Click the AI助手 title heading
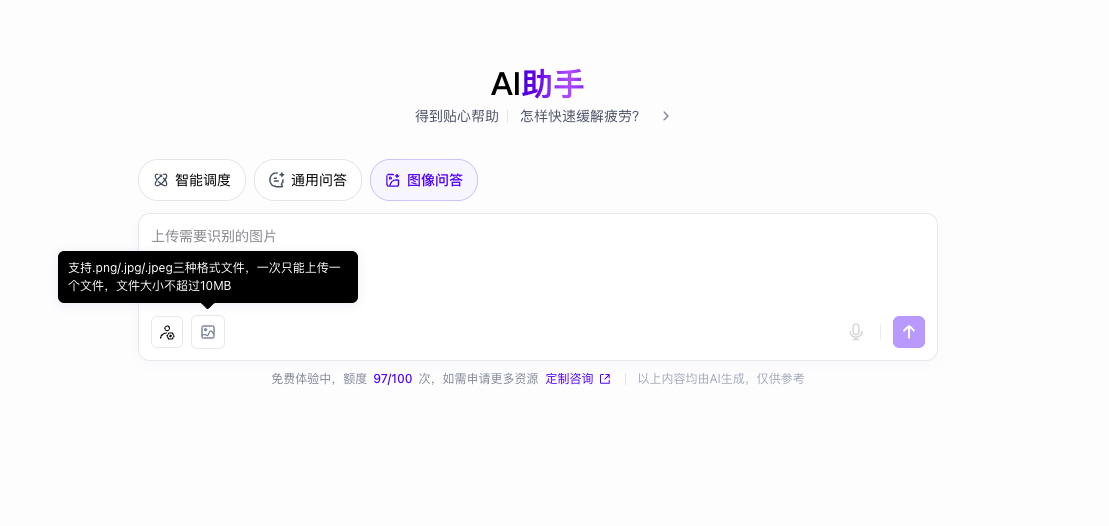 (x=537, y=84)
